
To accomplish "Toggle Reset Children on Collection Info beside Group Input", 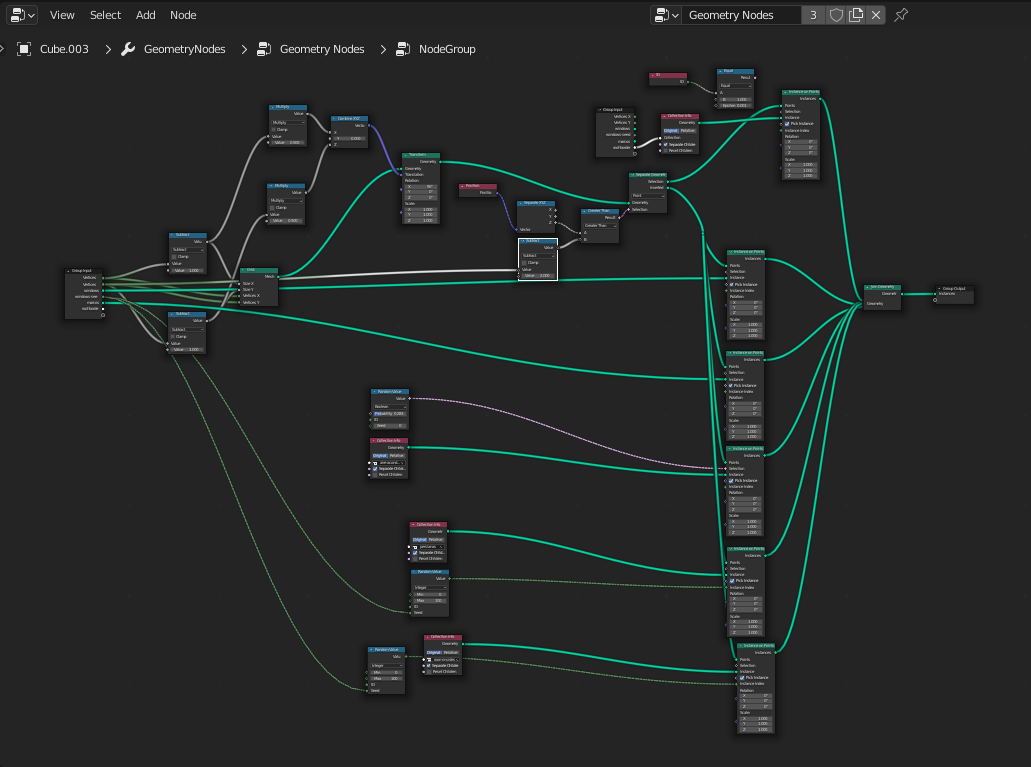I will coord(665,151).
